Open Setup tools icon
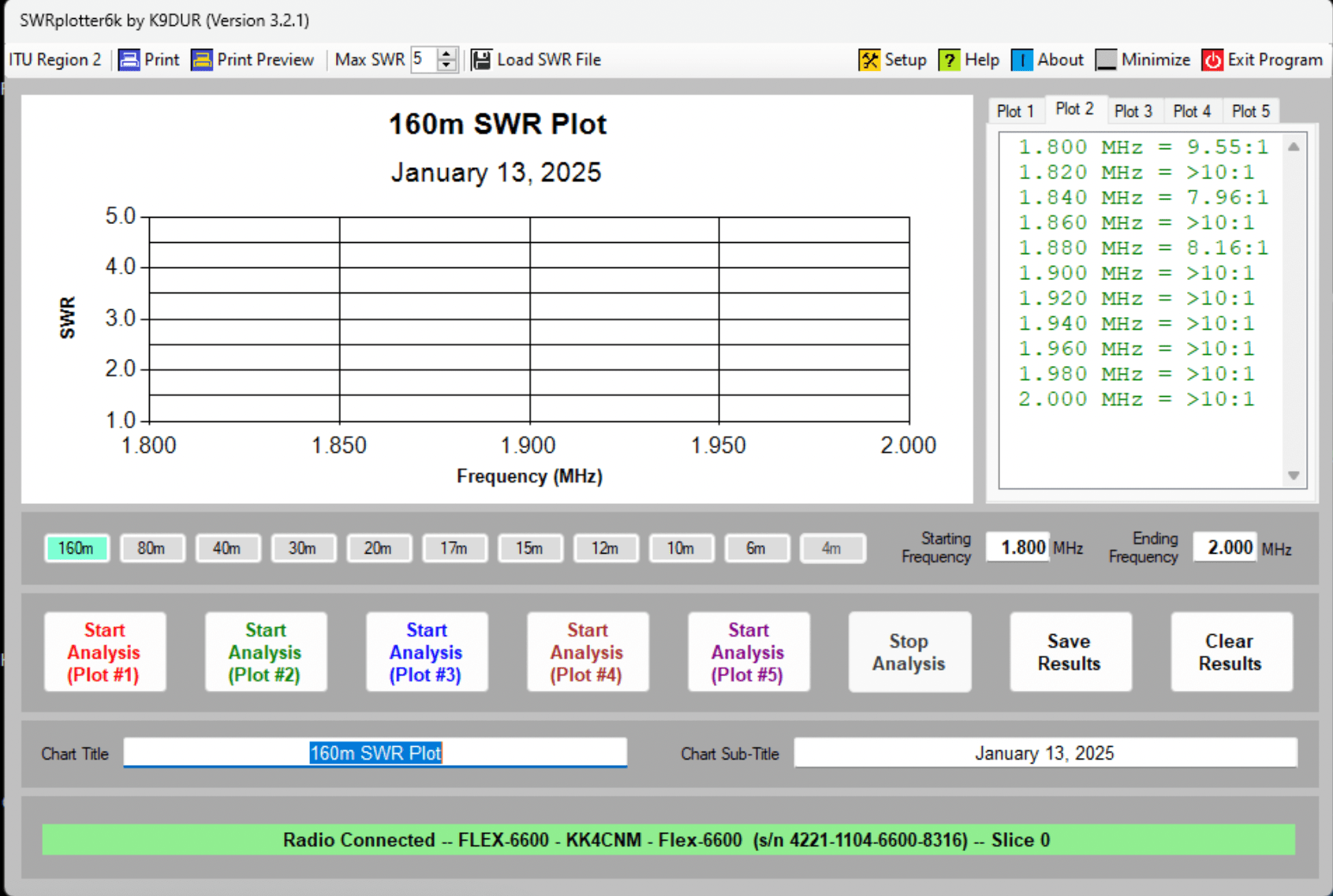This screenshot has height=896, width=1333. [x=869, y=60]
